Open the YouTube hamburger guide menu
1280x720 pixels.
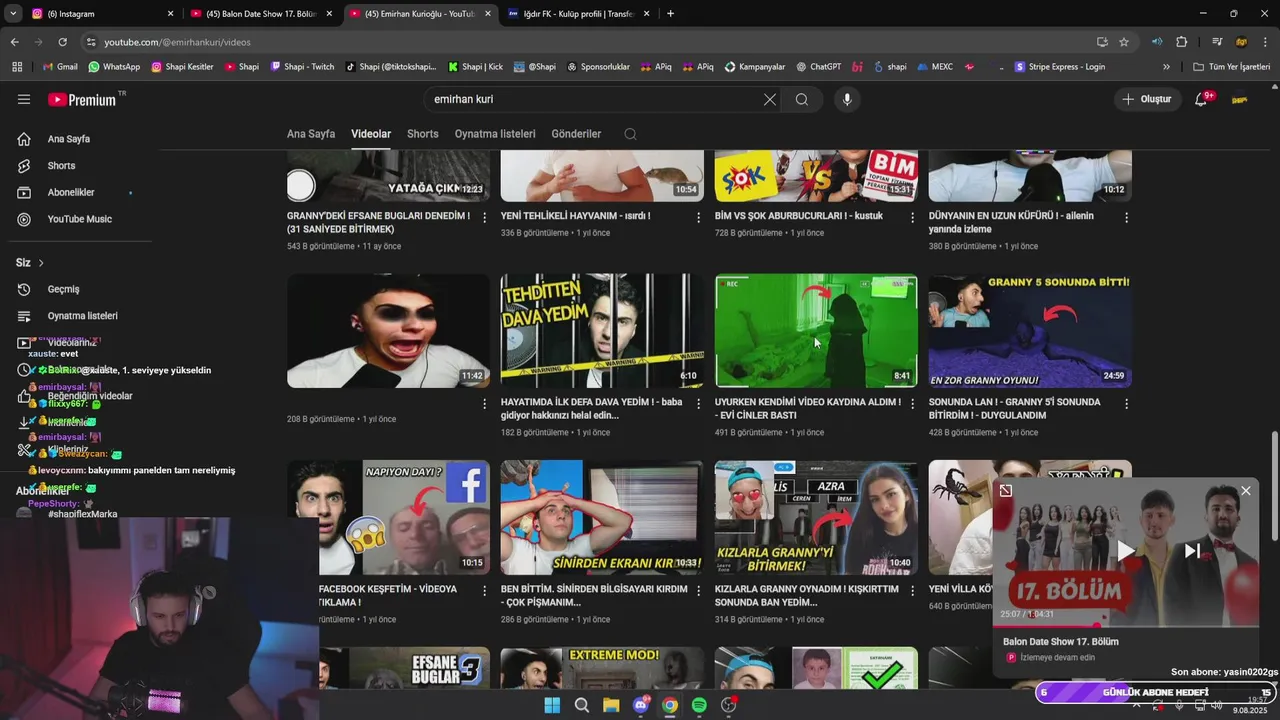coord(24,100)
